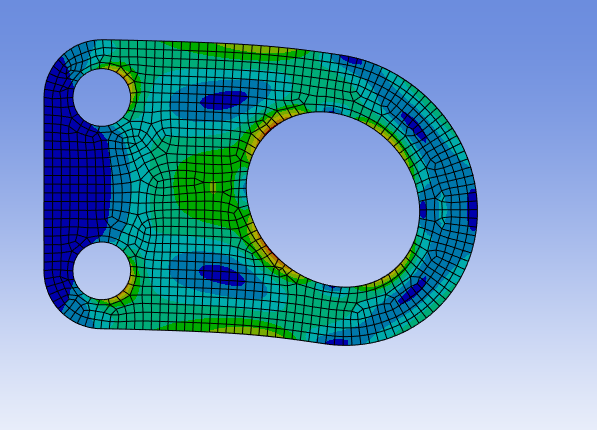Pick the dark blue oval spot between the upper small hole and large hole
This screenshot has width=597, height=430.
[223, 100]
